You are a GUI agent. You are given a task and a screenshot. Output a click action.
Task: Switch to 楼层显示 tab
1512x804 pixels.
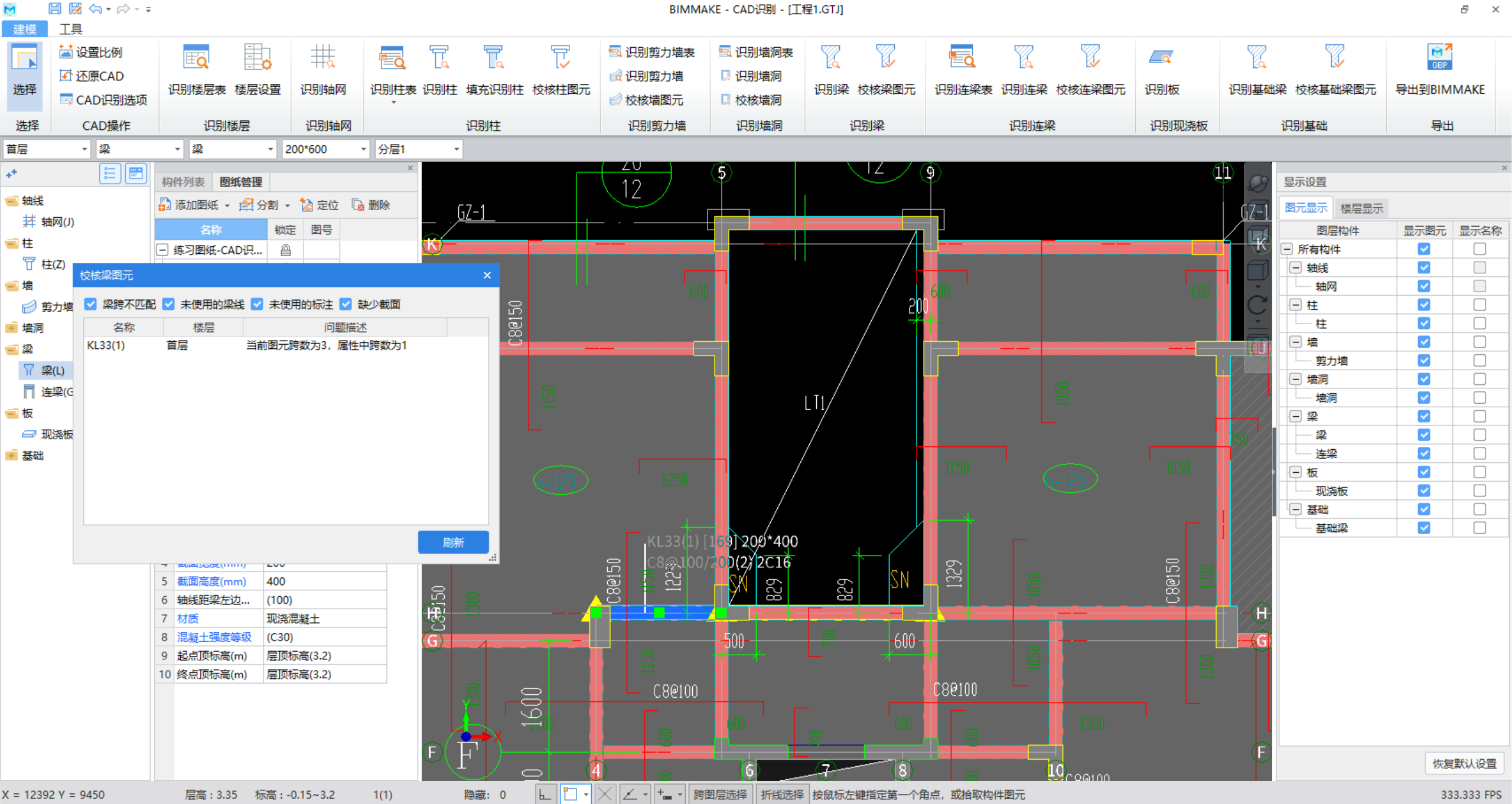(x=1361, y=208)
